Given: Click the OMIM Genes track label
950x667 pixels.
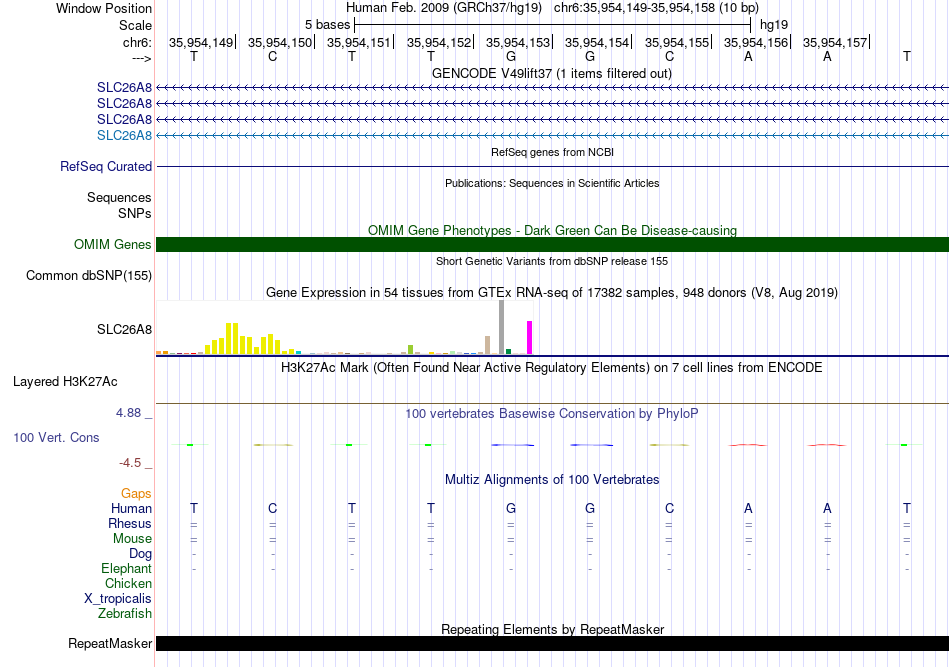Looking at the screenshot, I should [x=113, y=244].
